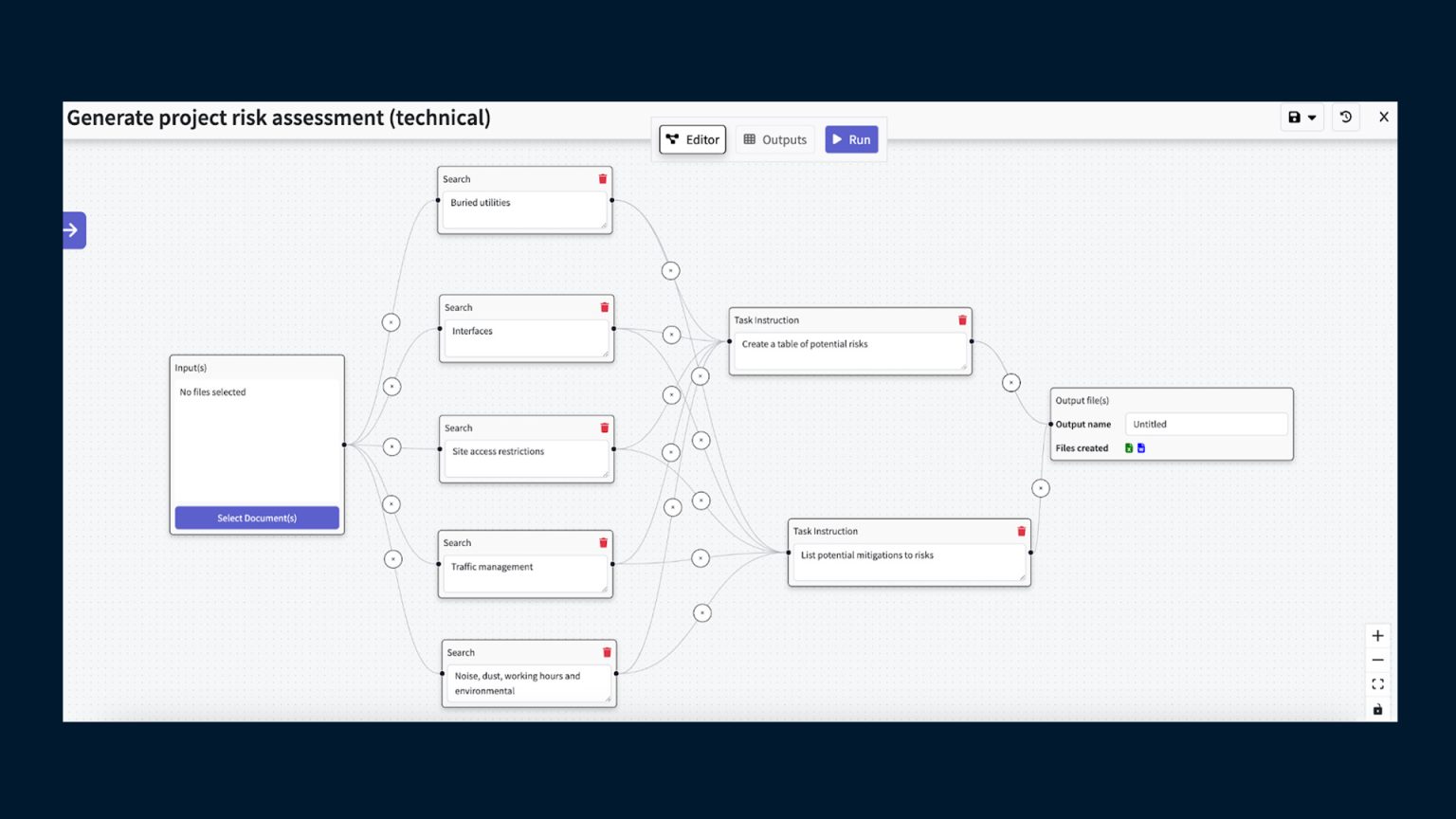
Task: Save the workflow using the save icon
Action: pos(1295,117)
